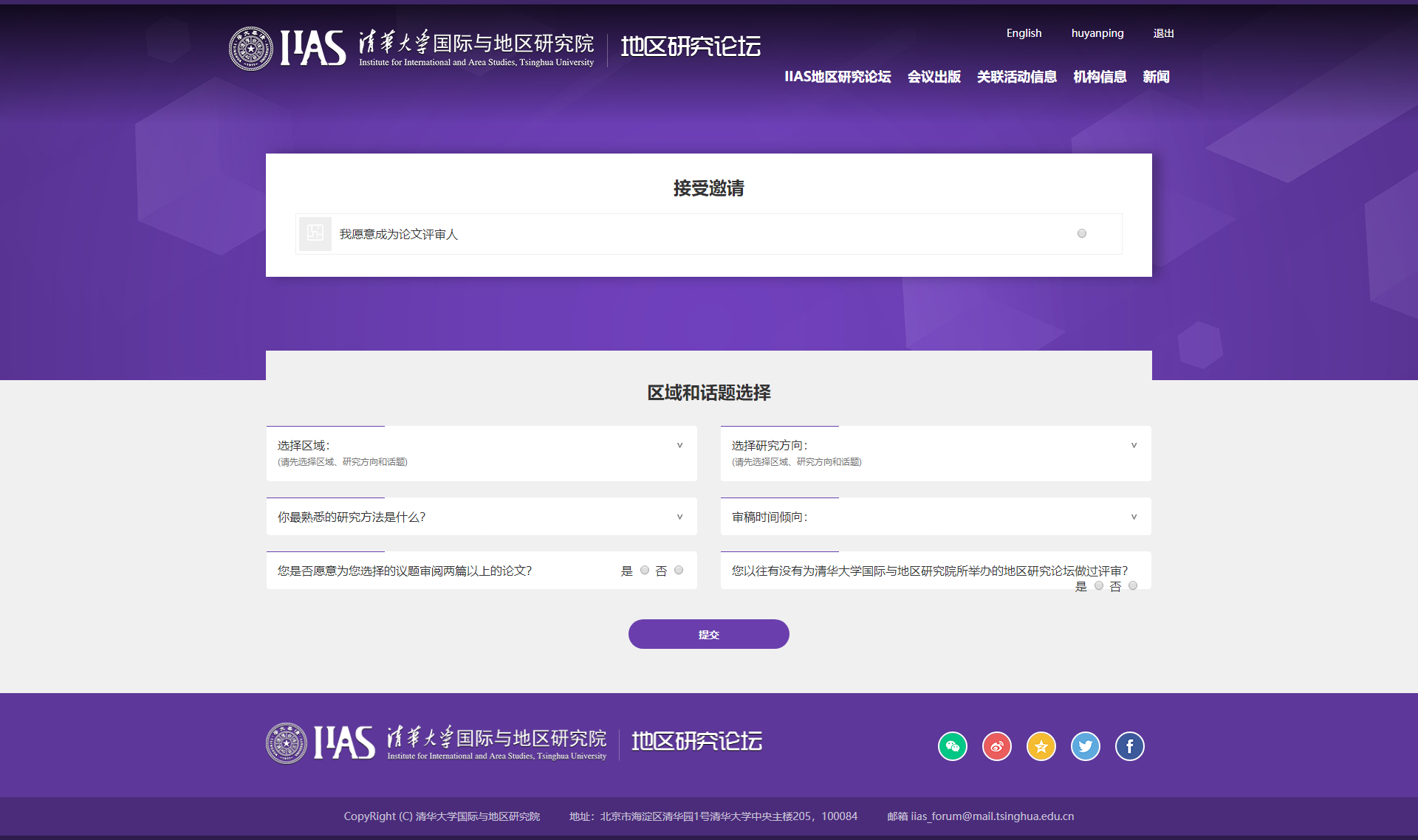The image size is (1418, 840).
Task: Open the 选择区域 dropdown
Action: point(679,445)
